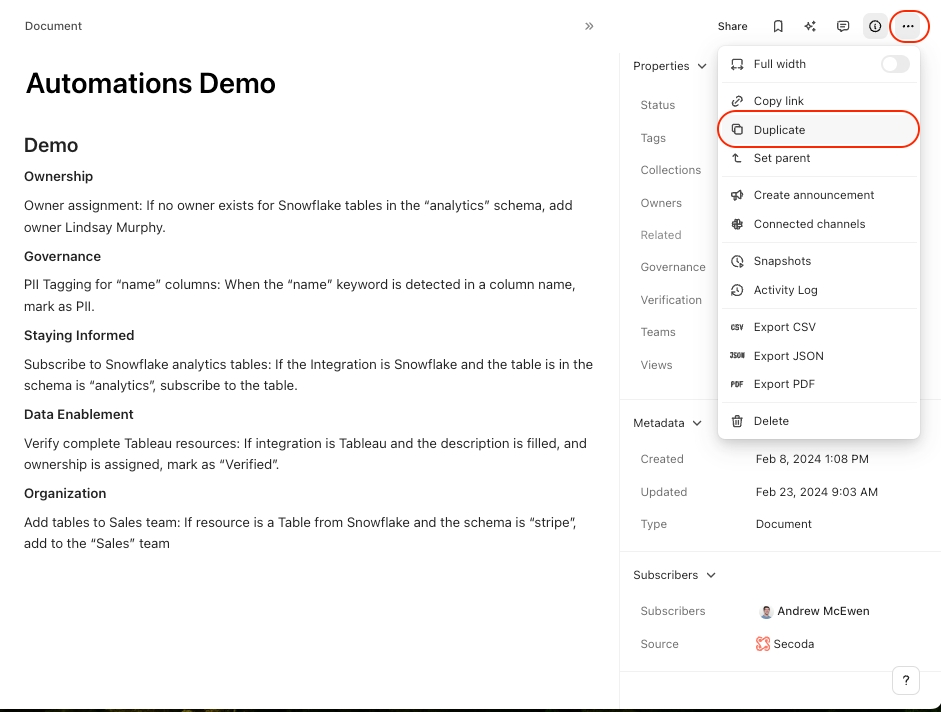Collapse sidebar using double chevron icon
The height and width of the screenshot is (712, 941).
click(x=589, y=27)
